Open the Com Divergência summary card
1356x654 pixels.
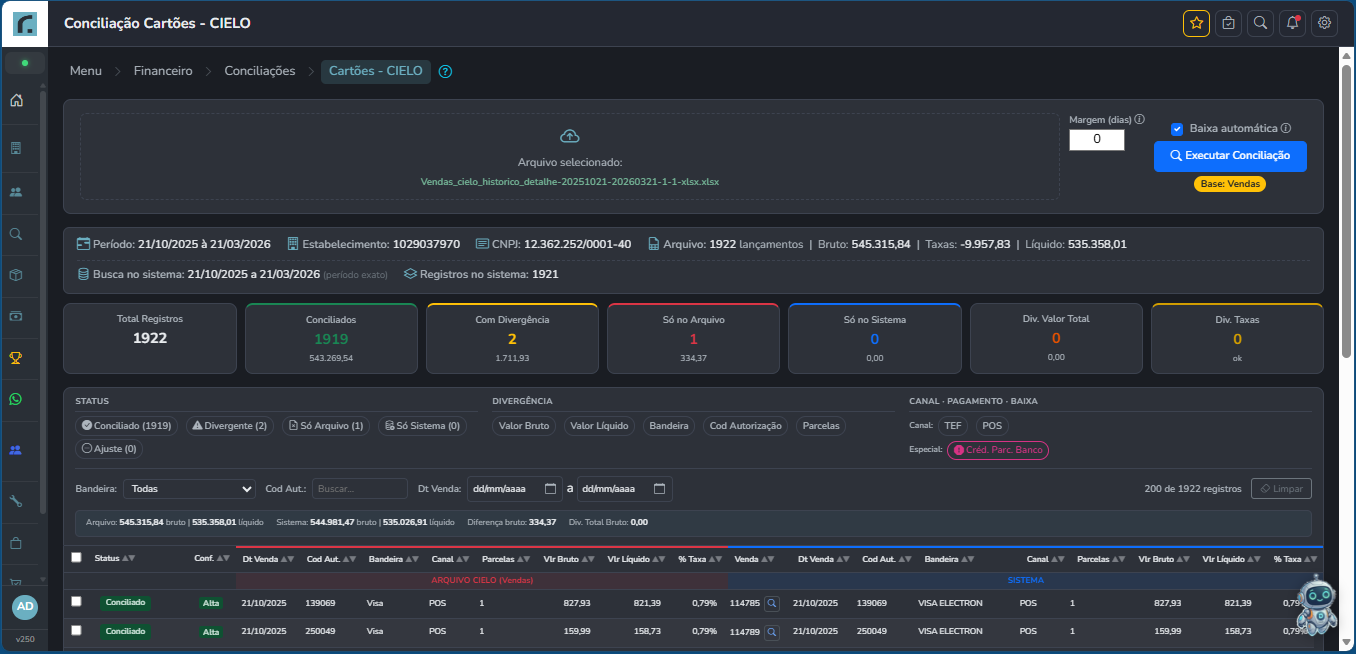pyautogui.click(x=512, y=338)
